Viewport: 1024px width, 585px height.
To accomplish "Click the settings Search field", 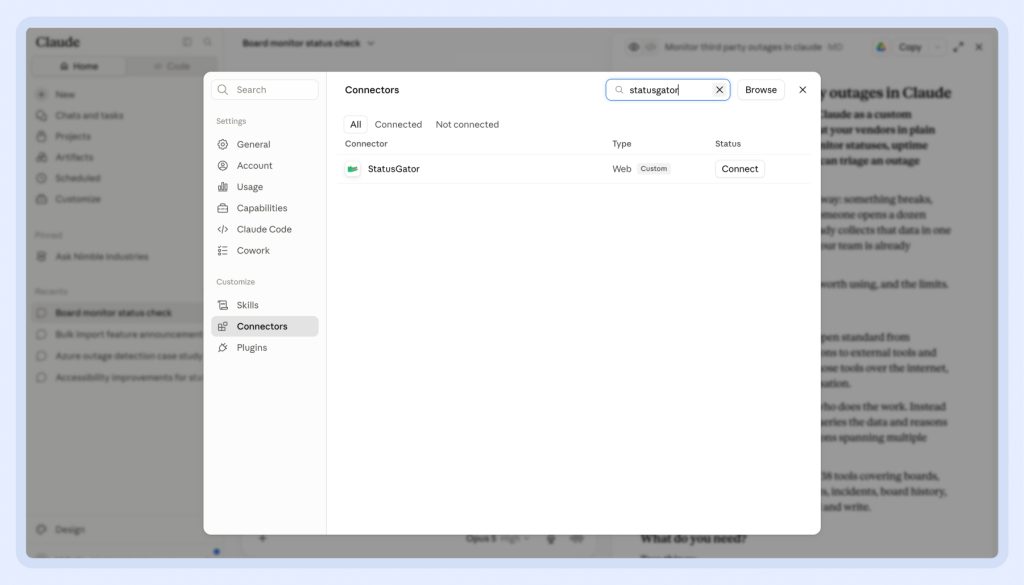I will click(x=264, y=89).
